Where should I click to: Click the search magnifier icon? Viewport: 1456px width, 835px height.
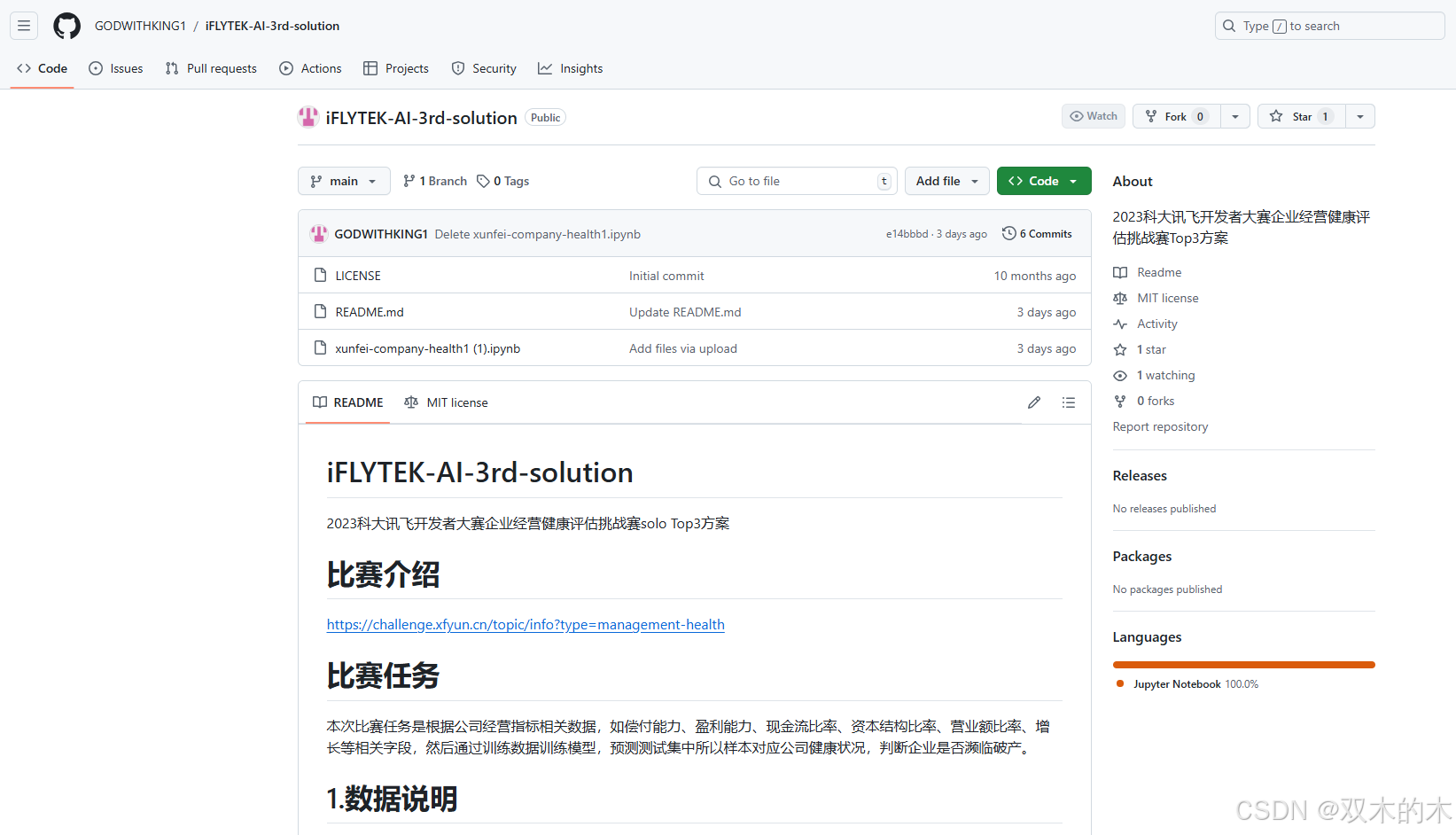1229,26
